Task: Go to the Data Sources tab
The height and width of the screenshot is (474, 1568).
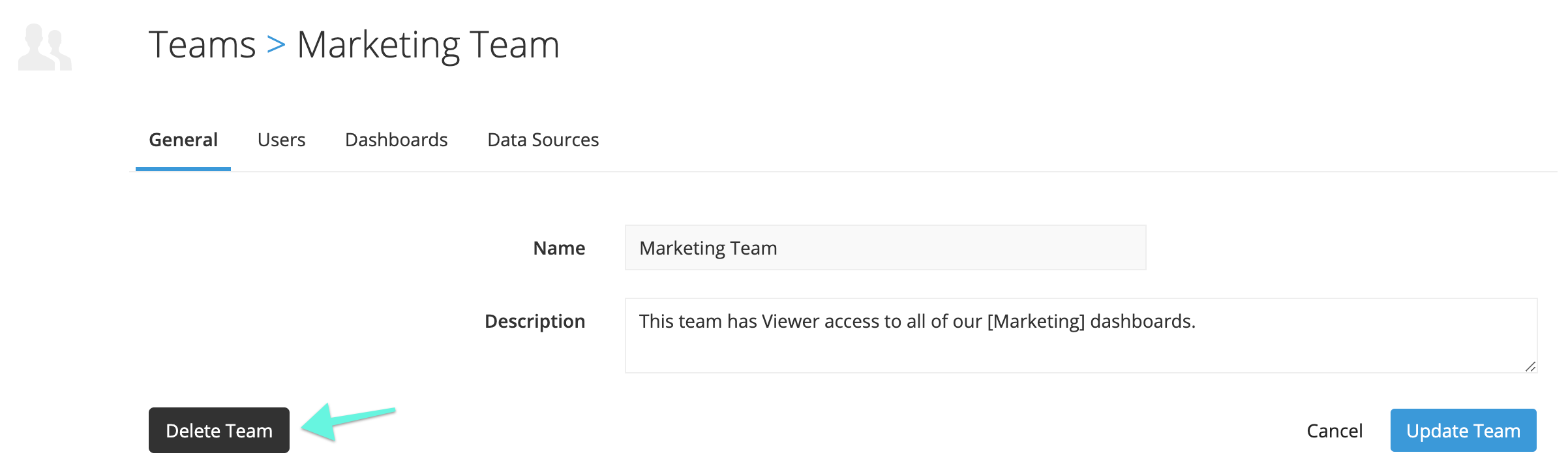Action: click(543, 140)
